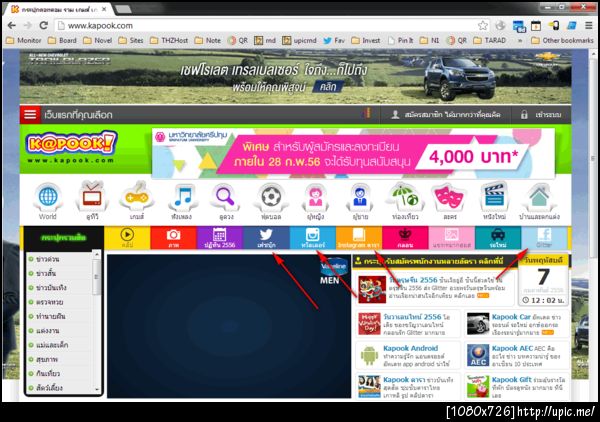
Task: Open the World globe icon category
Action: click(48, 202)
